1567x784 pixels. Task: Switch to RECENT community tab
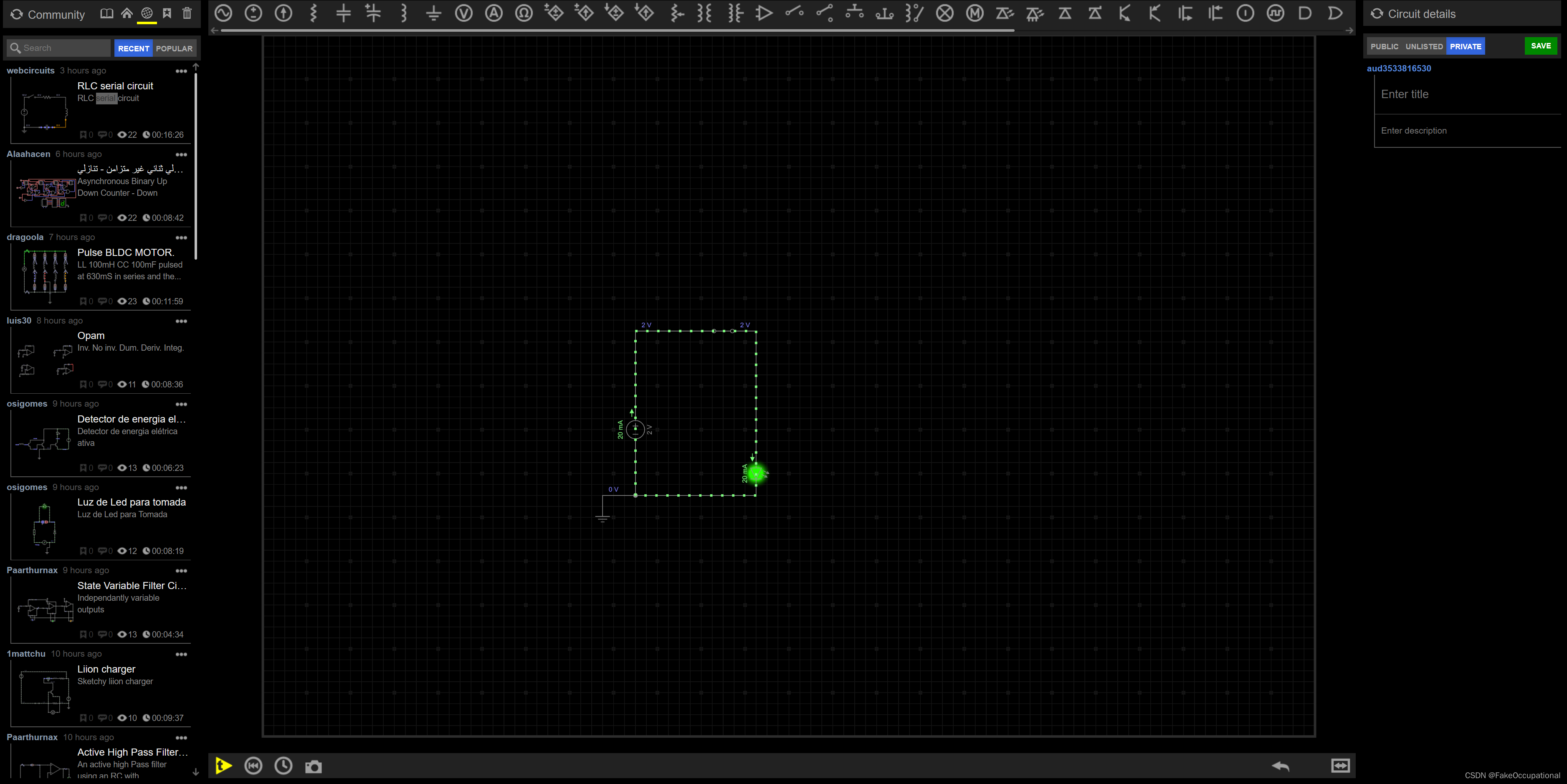coord(133,48)
